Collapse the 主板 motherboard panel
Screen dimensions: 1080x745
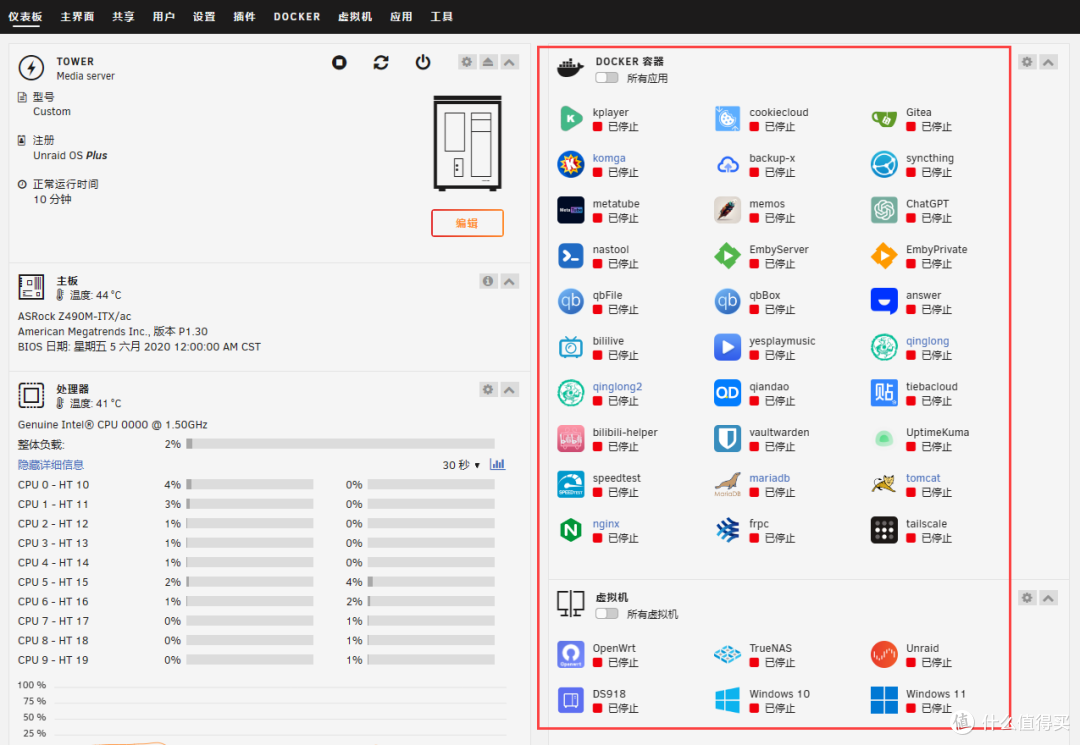point(509,281)
